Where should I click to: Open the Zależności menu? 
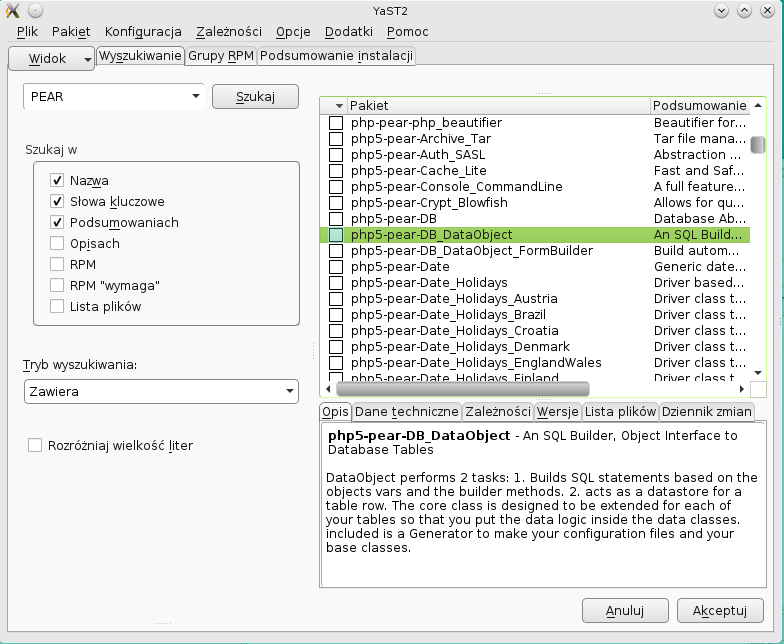coord(227,32)
